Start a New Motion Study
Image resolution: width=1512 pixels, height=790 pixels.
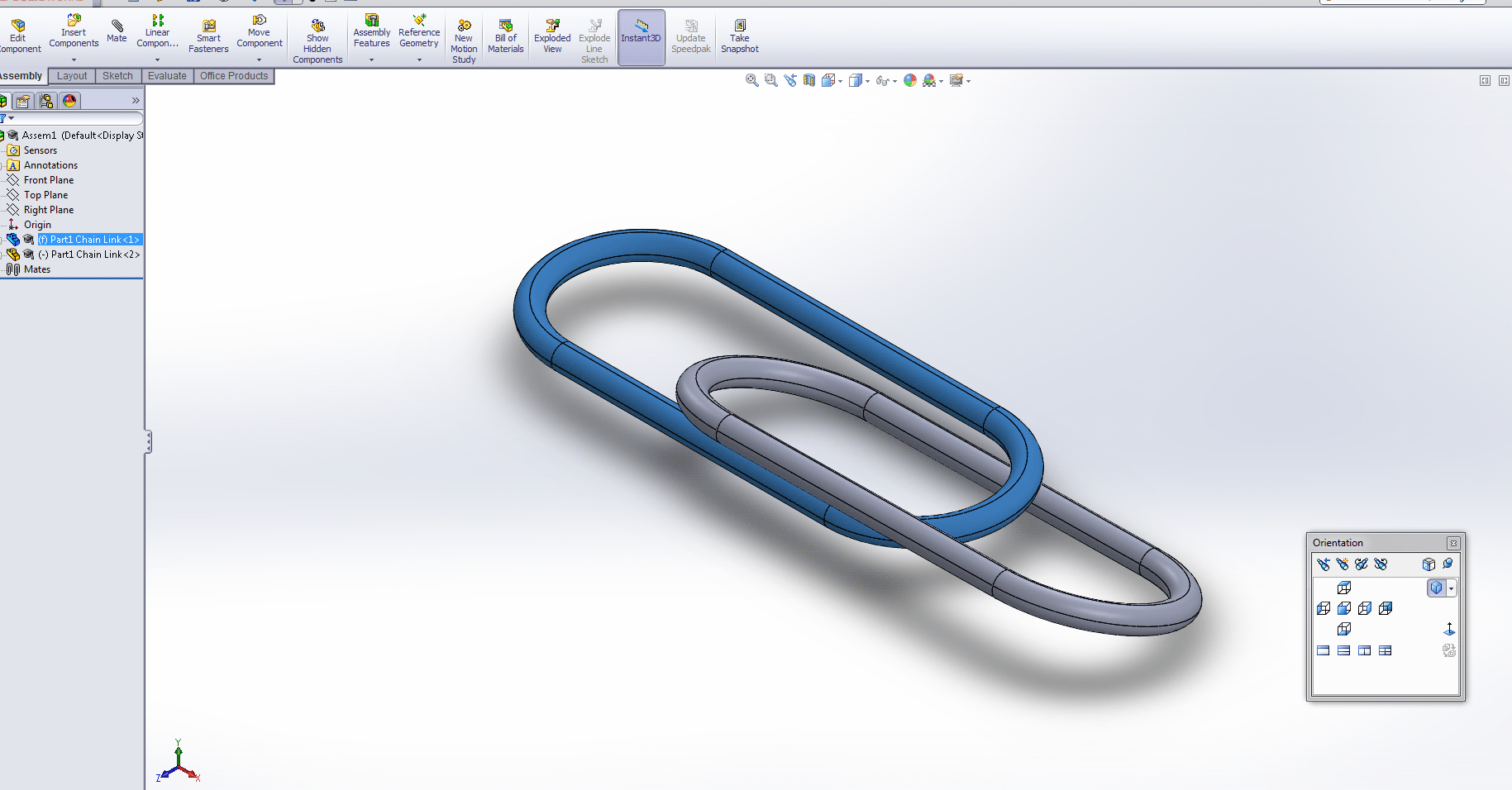[464, 42]
